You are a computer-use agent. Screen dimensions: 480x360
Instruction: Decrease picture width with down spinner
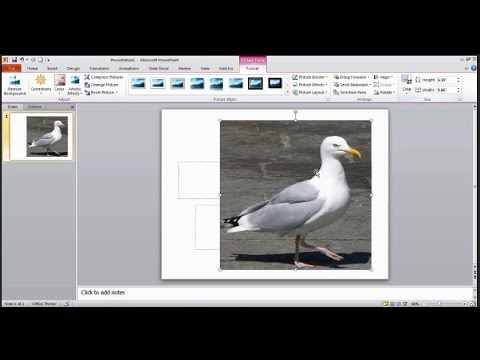coord(458,92)
